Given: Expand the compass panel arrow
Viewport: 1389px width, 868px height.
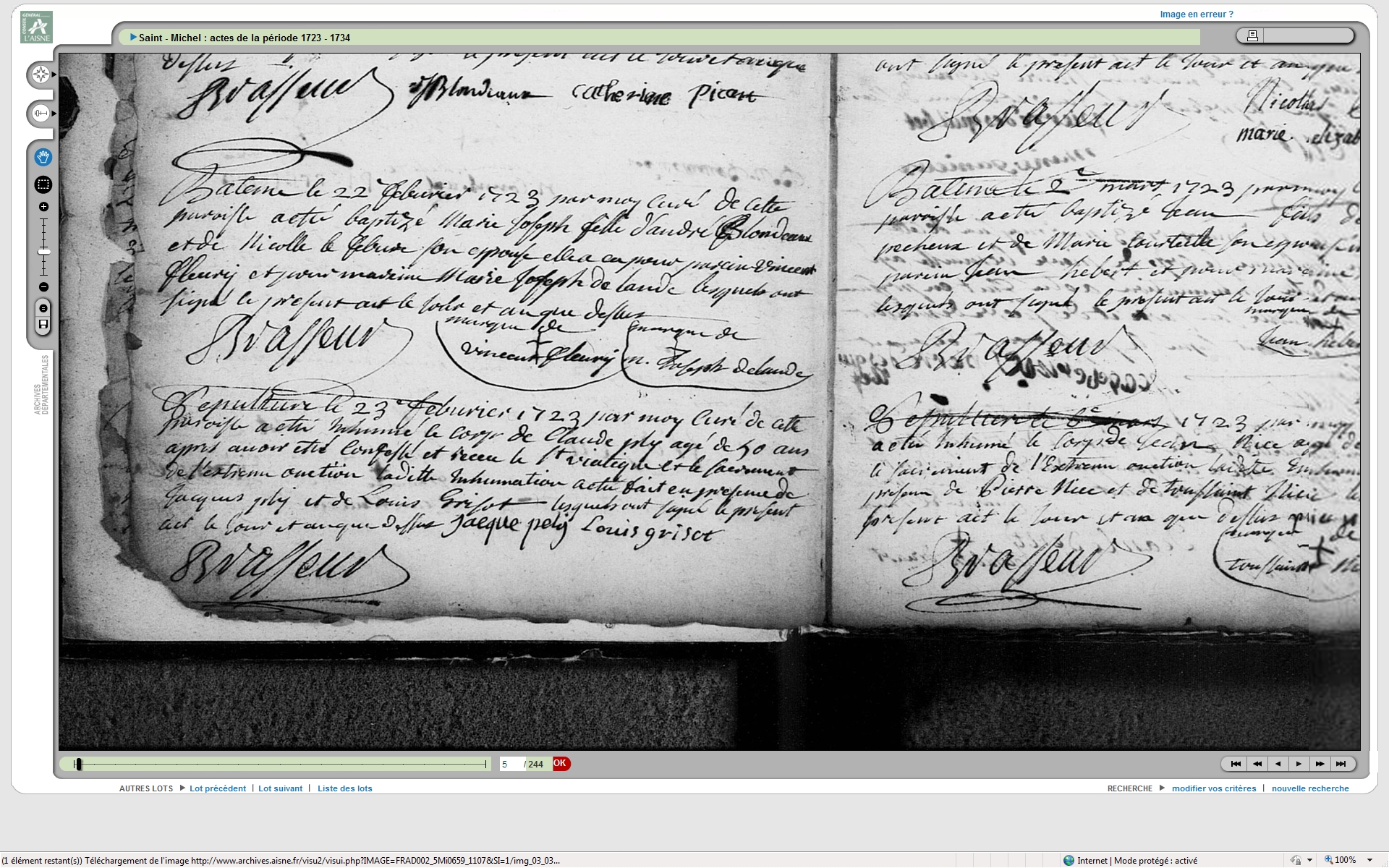Looking at the screenshot, I should 54,75.
